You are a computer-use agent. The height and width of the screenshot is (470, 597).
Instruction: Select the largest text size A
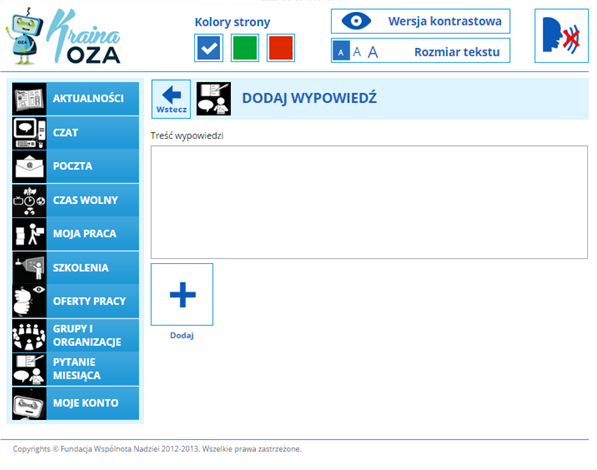click(373, 52)
